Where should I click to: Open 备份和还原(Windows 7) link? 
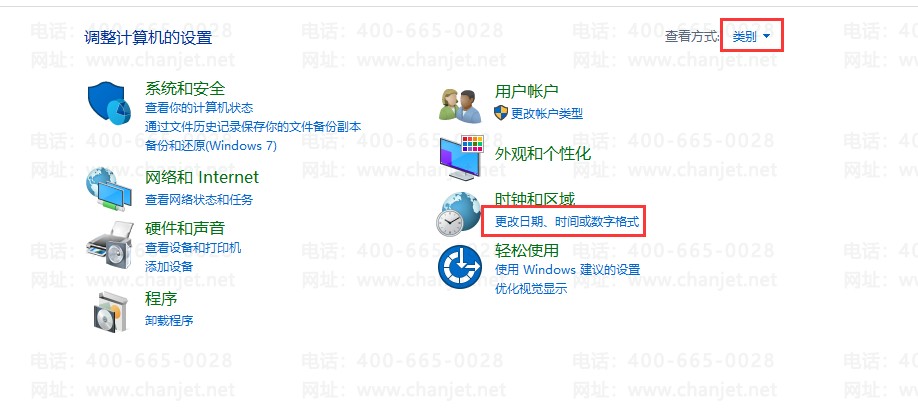tap(211, 145)
